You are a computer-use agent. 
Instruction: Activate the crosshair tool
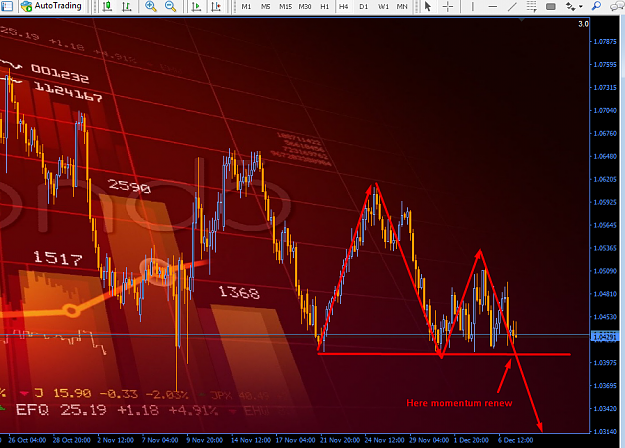[448, 6]
